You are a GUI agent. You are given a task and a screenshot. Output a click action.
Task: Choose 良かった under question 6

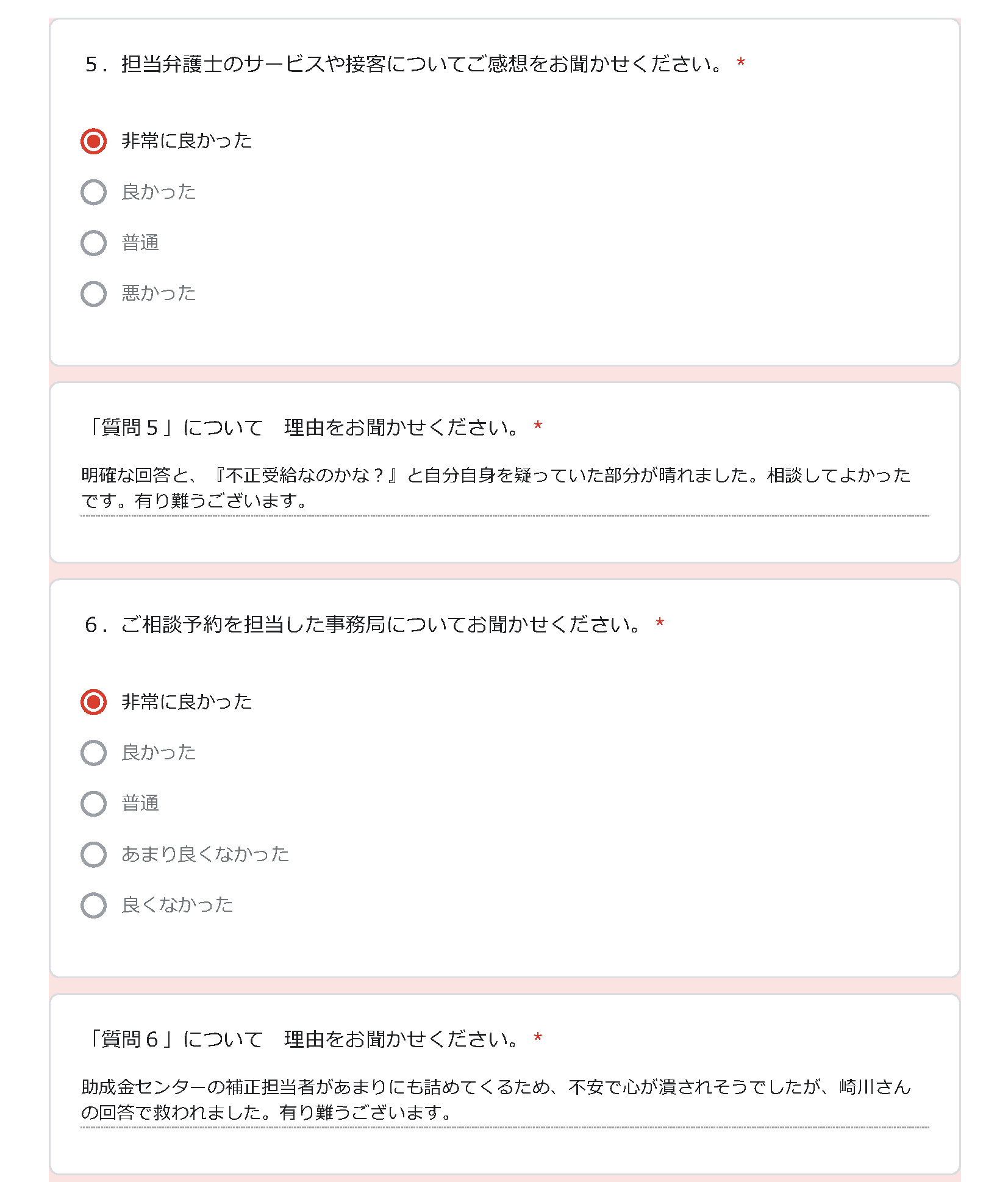point(93,753)
